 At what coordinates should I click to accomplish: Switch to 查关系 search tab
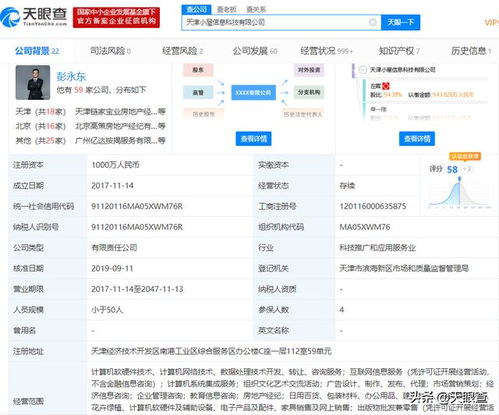pyautogui.click(x=256, y=9)
